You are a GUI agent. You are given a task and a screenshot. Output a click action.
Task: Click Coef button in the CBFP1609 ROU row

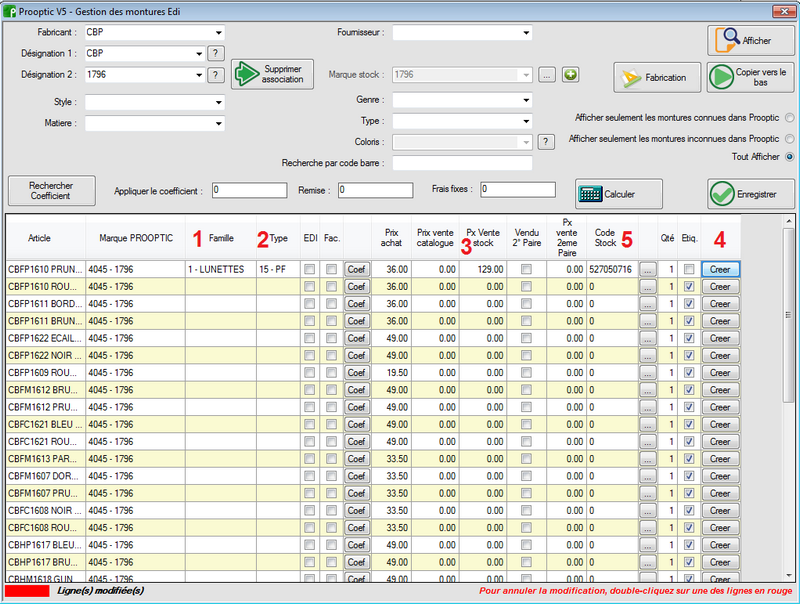pyautogui.click(x=357, y=373)
